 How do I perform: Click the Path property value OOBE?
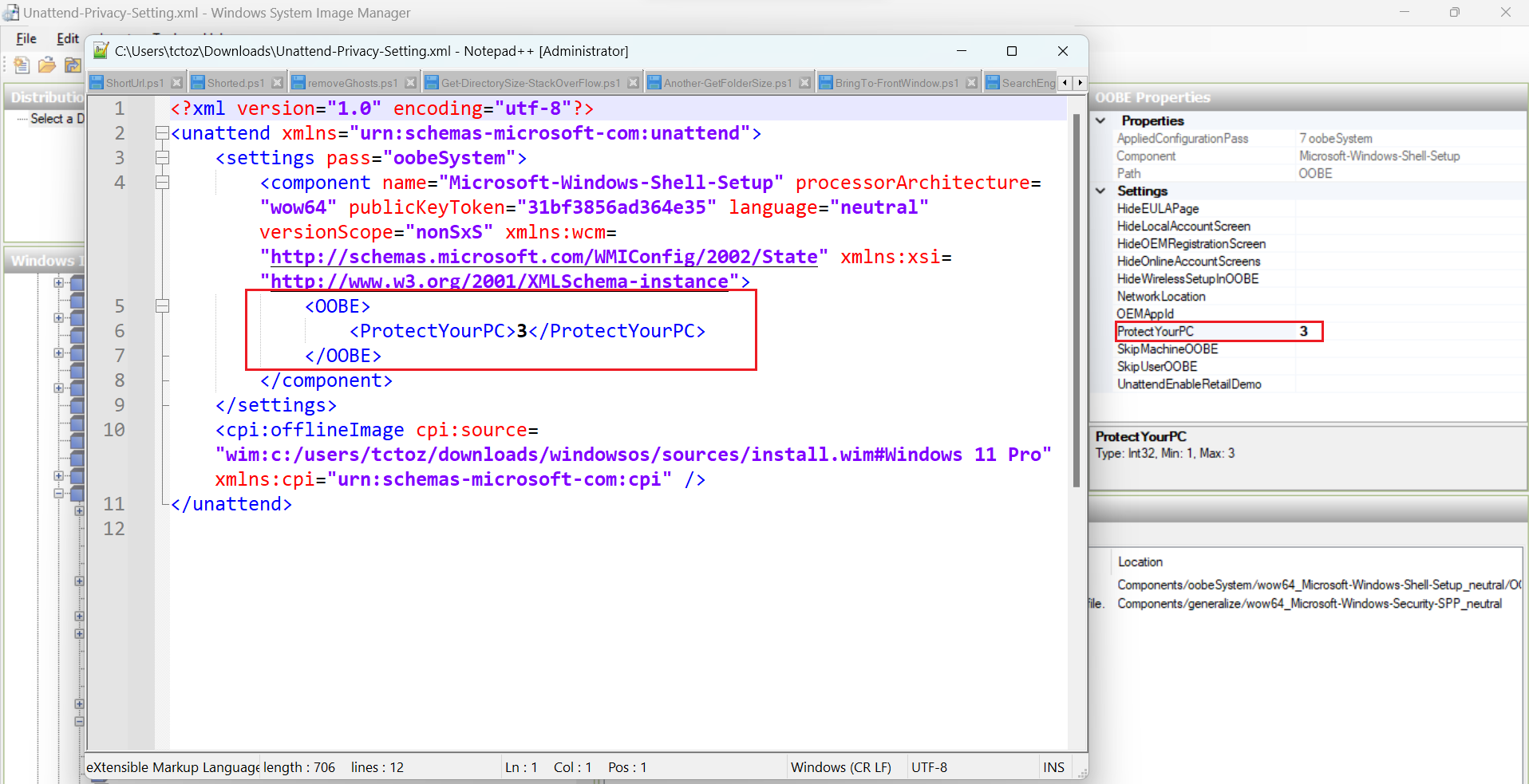point(1315,173)
